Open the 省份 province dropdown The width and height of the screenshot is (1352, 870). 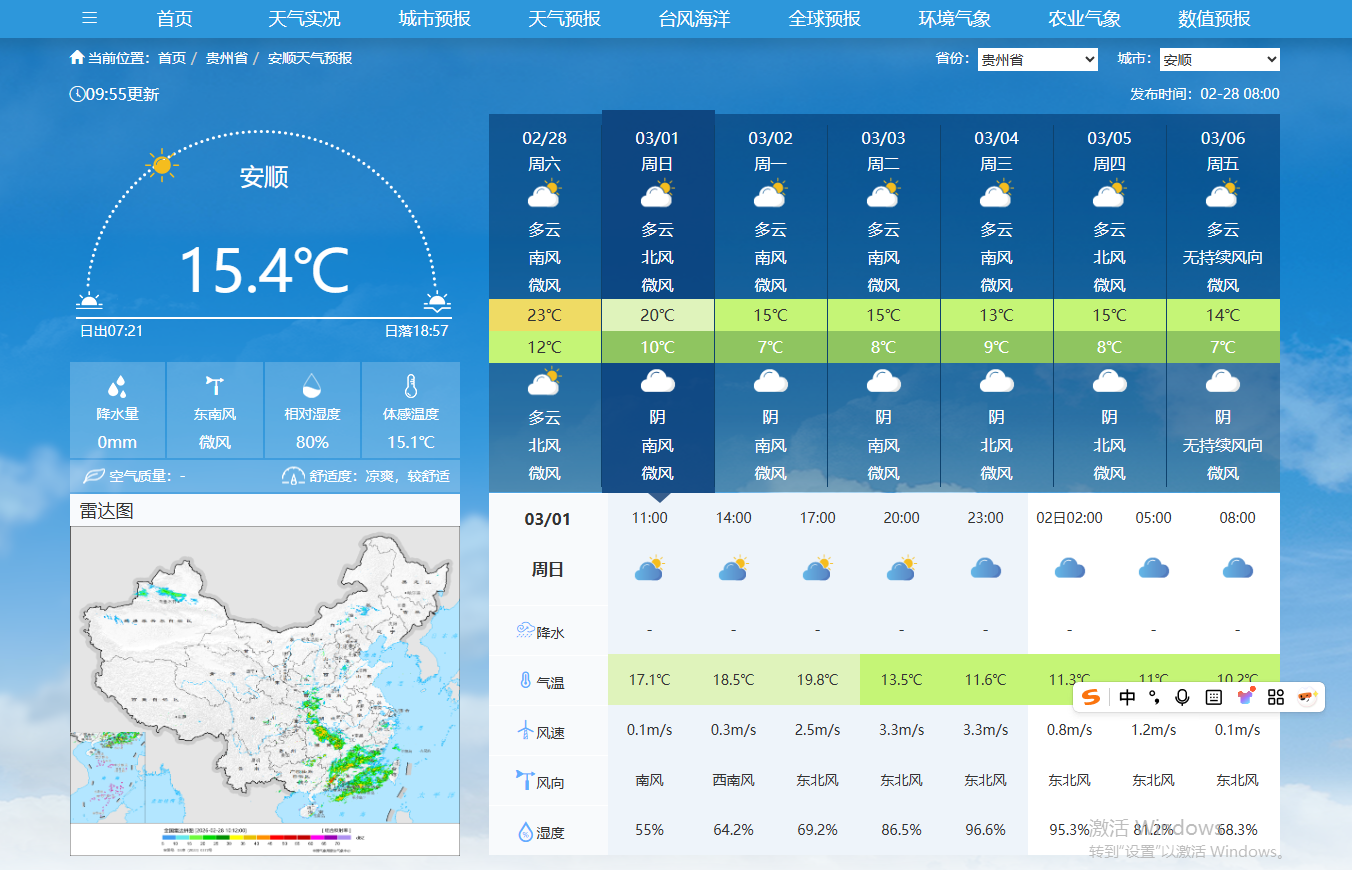(1037, 59)
